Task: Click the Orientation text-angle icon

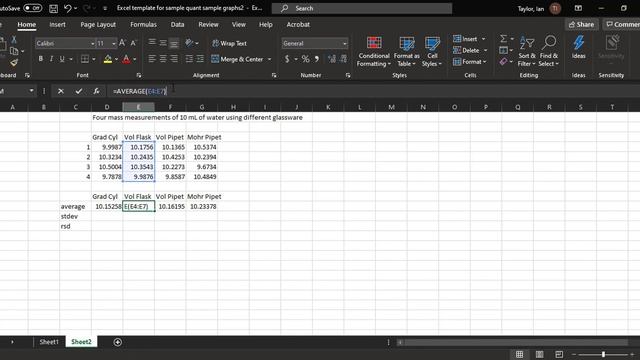Action: coord(189,43)
